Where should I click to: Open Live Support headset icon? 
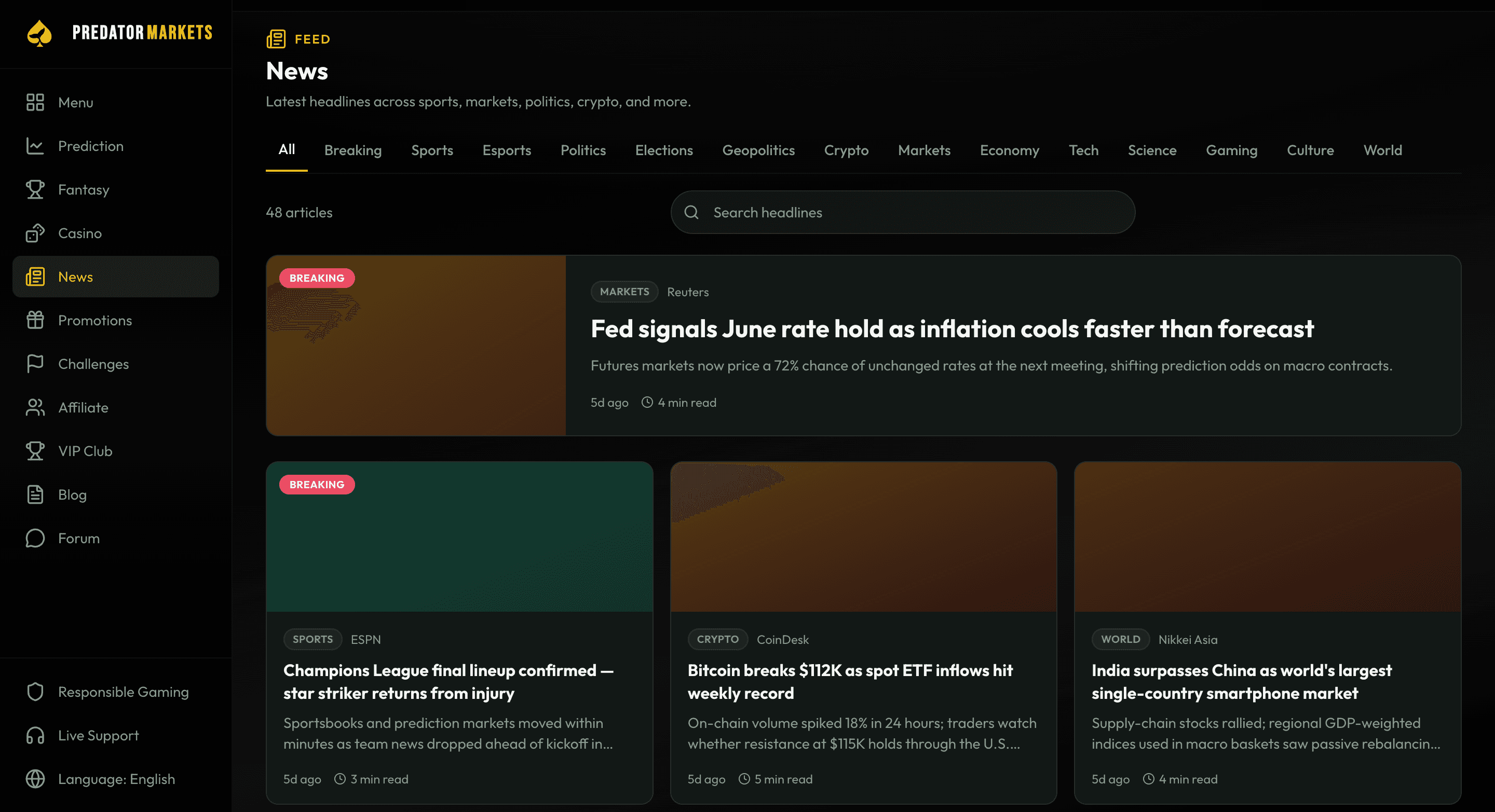35,735
